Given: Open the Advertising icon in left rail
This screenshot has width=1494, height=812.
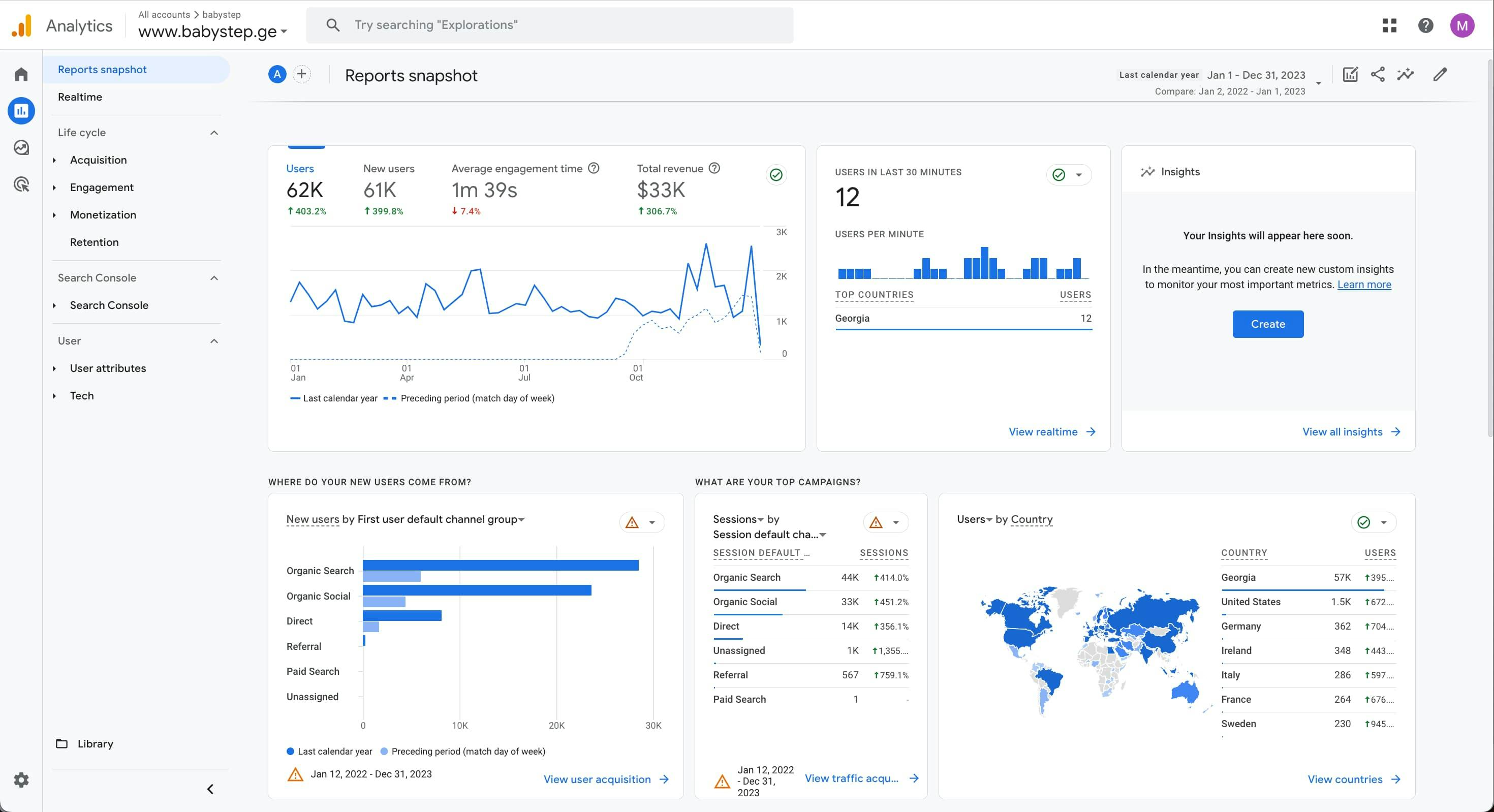Looking at the screenshot, I should [21, 184].
